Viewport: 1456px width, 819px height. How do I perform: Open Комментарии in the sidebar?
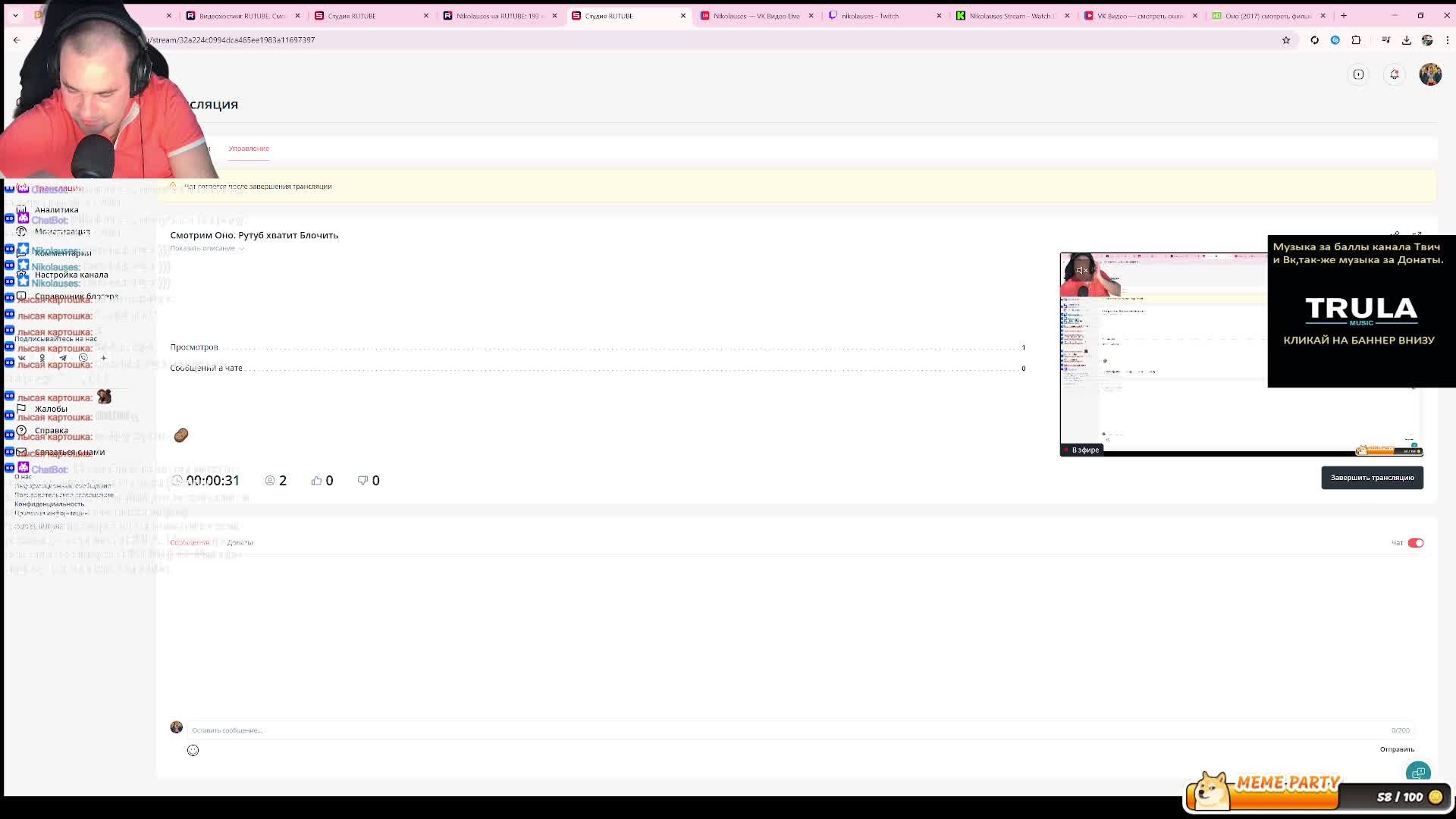pos(62,253)
